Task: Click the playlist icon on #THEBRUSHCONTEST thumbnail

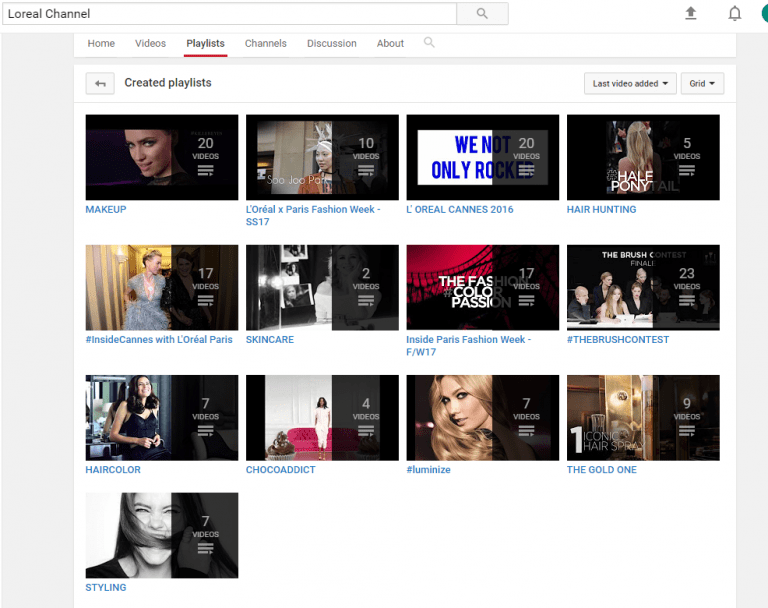Action: coord(687,301)
